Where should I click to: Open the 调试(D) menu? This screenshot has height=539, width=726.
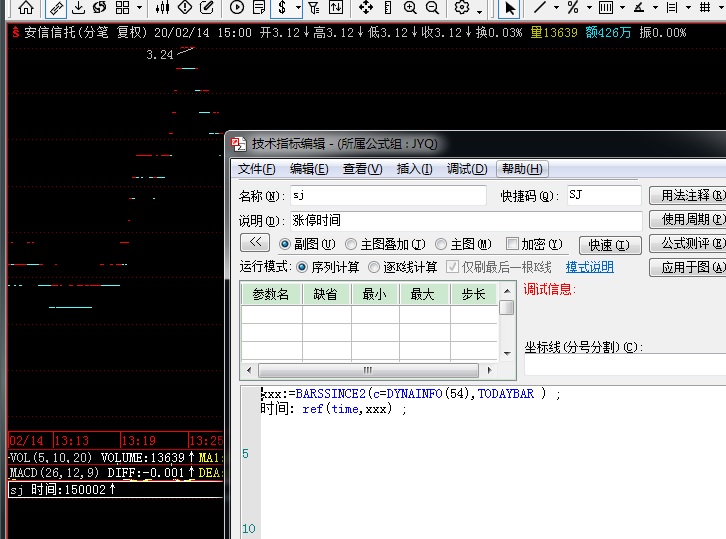(x=467, y=169)
